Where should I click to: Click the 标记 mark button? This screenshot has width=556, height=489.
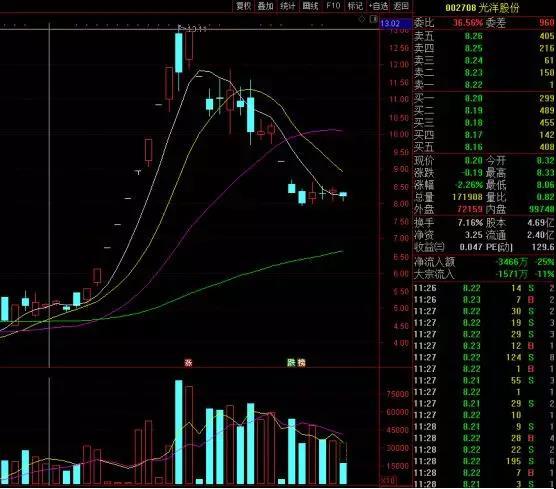(355, 6)
